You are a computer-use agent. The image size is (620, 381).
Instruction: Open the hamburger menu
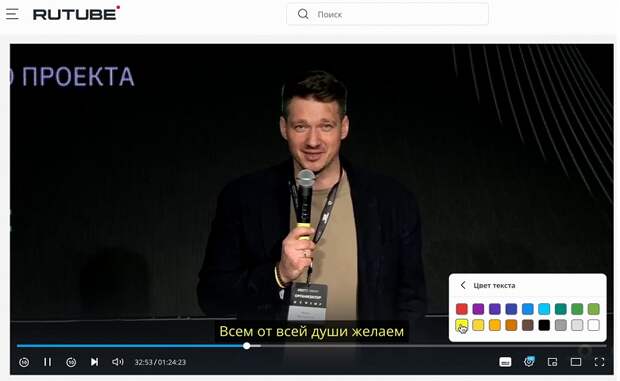tap(12, 14)
